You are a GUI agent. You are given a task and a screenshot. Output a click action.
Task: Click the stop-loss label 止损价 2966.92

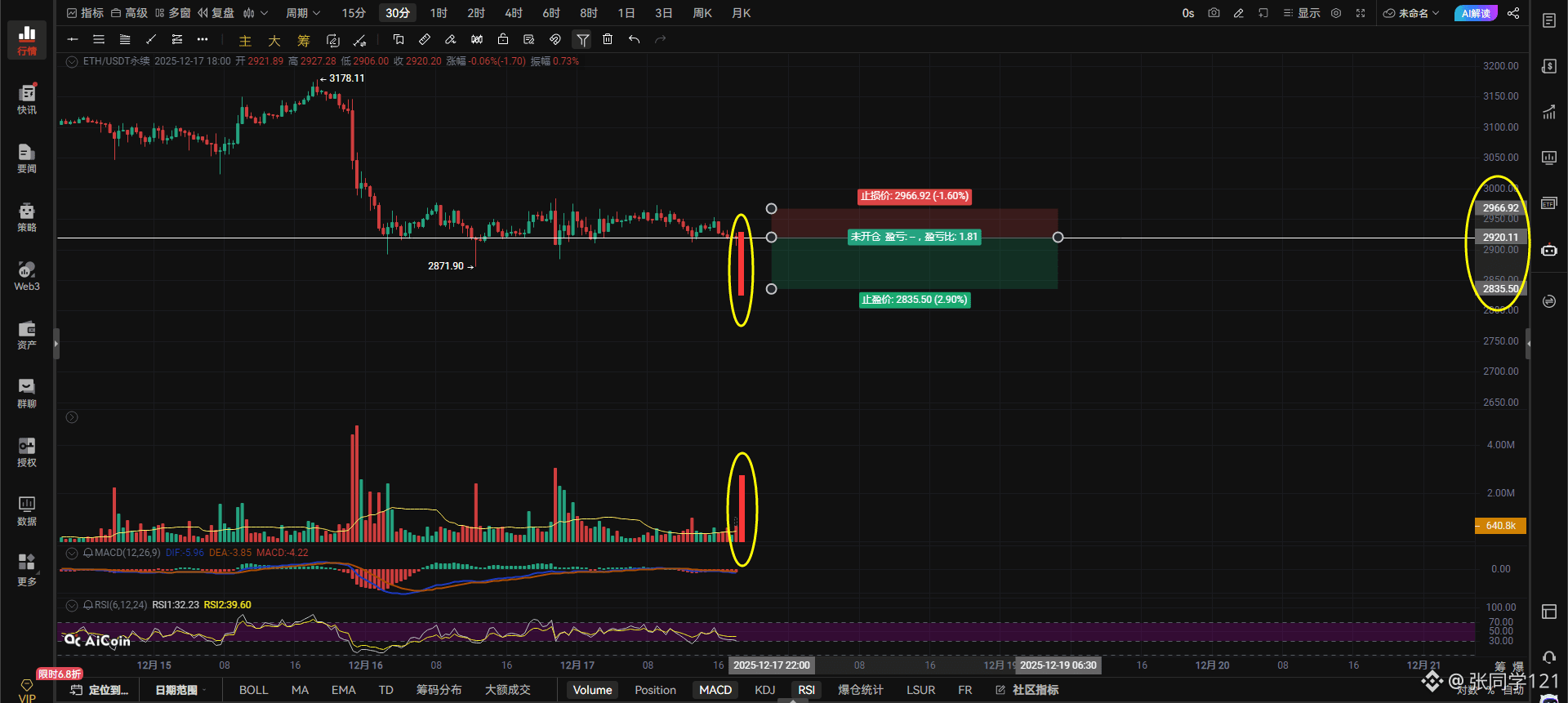pyautogui.click(x=914, y=196)
